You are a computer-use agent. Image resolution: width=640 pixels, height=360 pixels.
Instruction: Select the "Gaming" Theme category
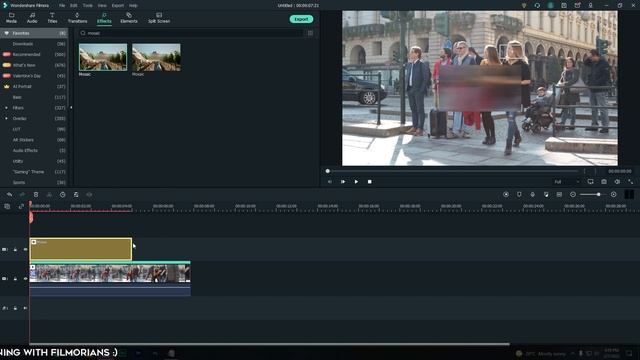pos(34,172)
